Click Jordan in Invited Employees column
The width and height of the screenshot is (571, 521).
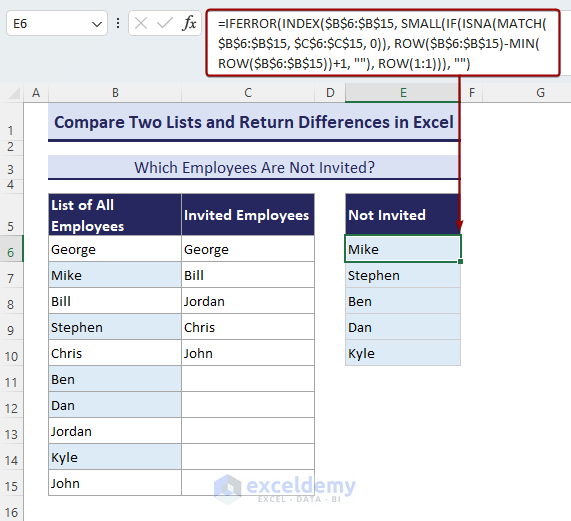(x=248, y=301)
